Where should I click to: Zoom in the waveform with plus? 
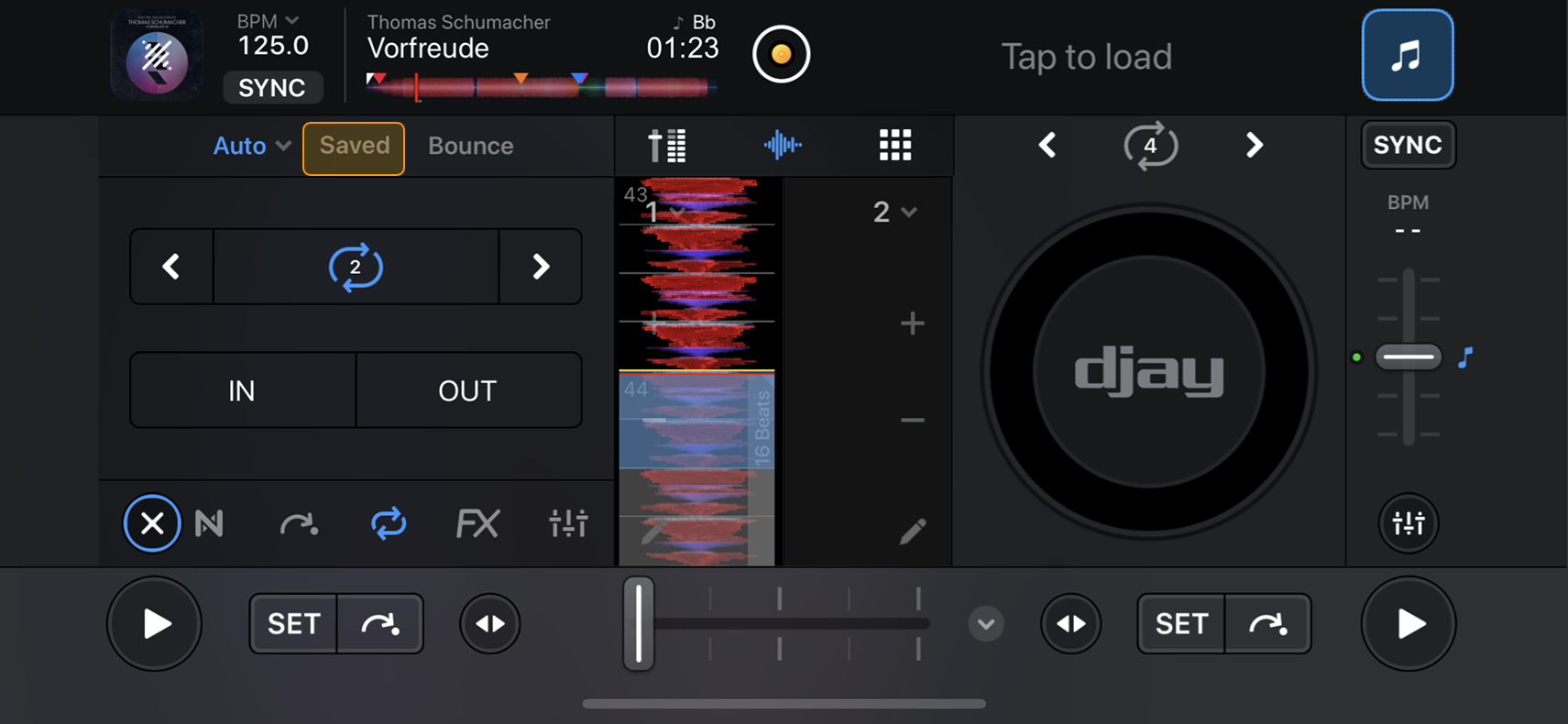coord(912,323)
